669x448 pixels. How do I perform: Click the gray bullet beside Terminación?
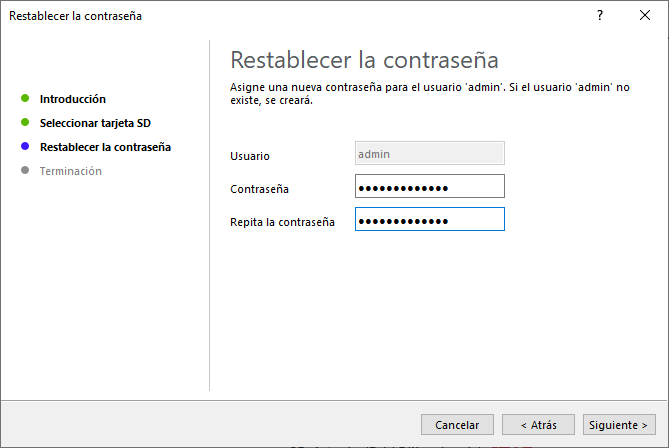[25, 171]
